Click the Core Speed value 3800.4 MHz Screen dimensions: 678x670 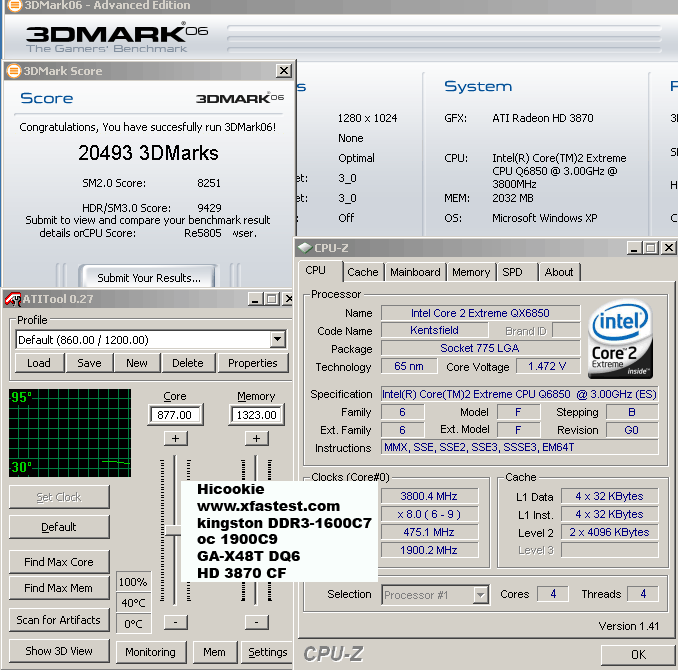[429, 496]
